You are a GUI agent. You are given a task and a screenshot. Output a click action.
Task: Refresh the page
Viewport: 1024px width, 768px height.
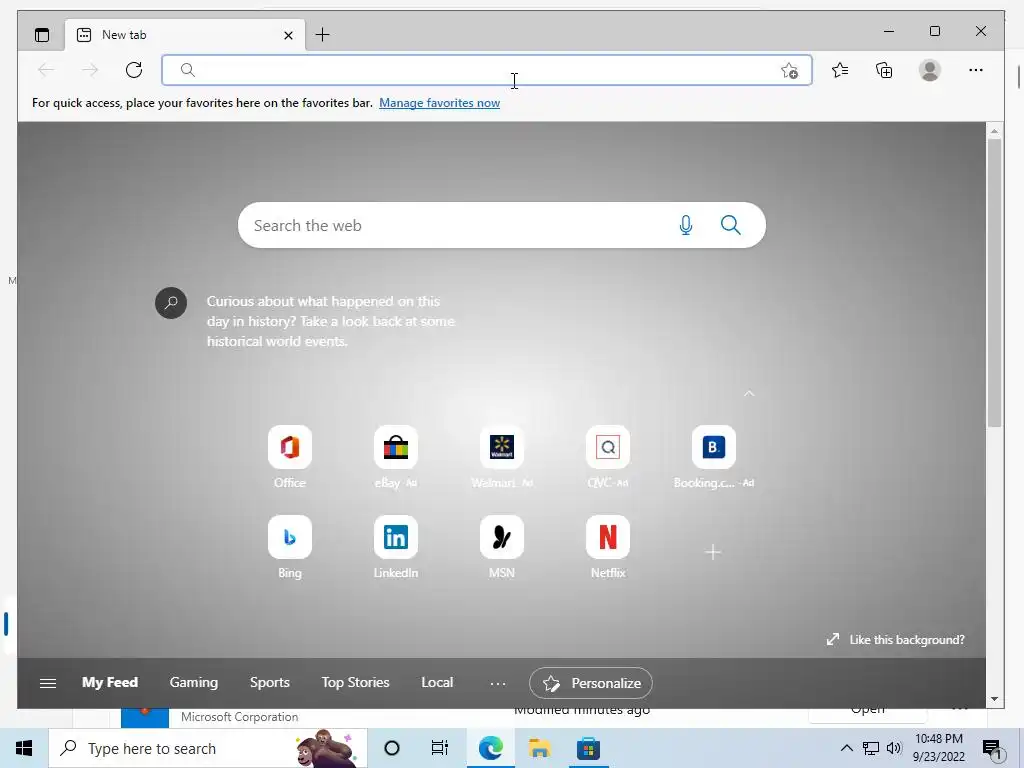[134, 70]
